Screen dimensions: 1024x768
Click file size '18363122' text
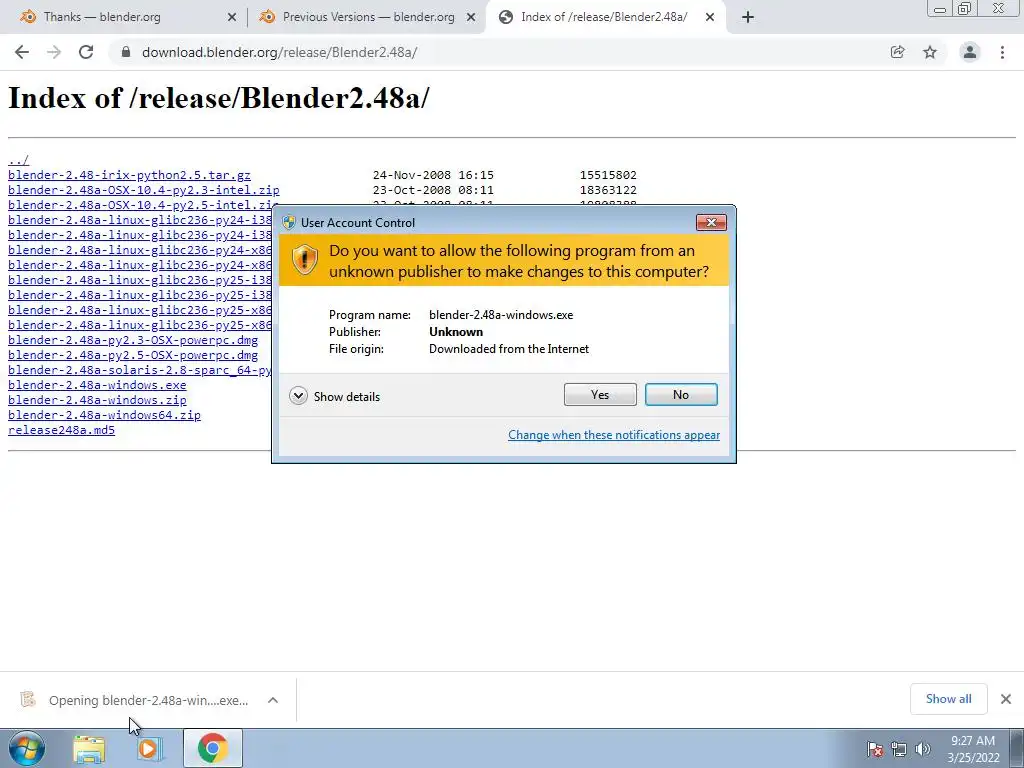[x=608, y=190]
